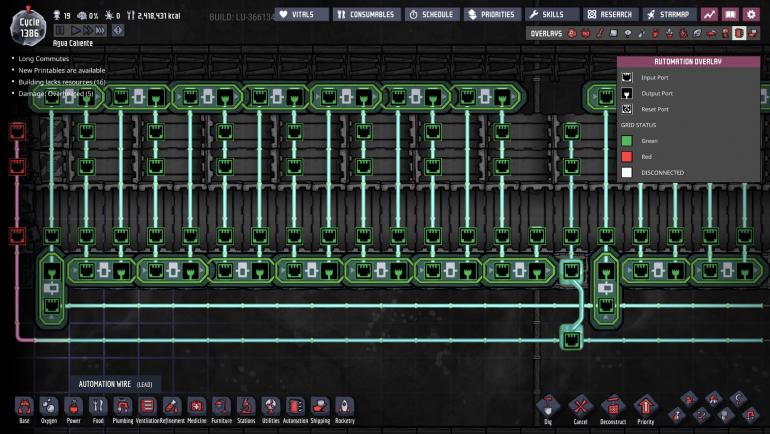Open the Research screen

(x=610, y=14)
